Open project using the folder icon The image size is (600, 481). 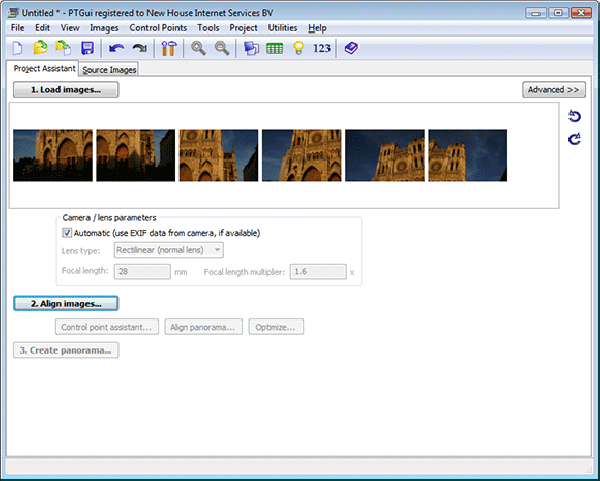pyautogui.click(x=40, y=48)
